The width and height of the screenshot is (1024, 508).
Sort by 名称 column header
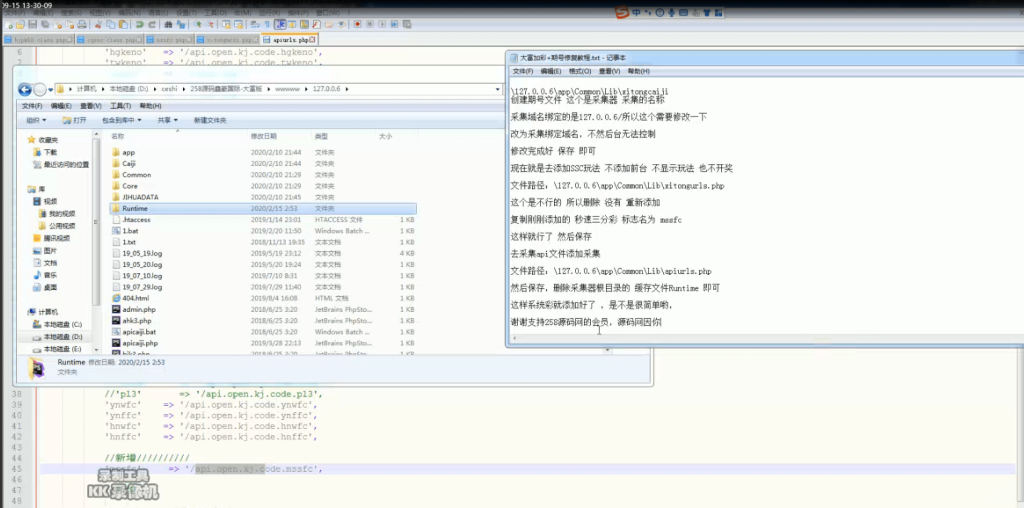coord(117,136)
